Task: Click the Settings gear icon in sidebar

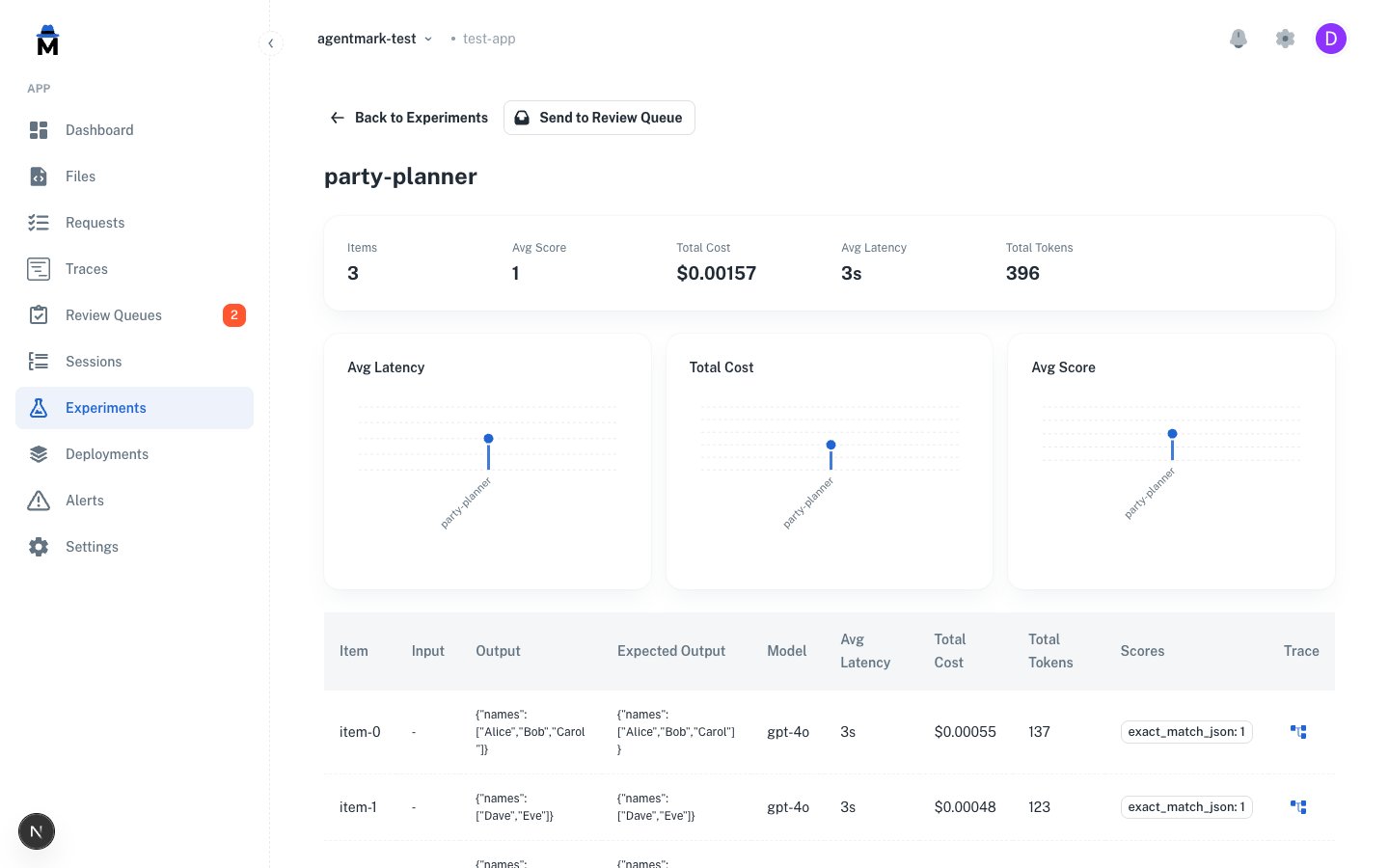Action: [x=39, y=547]
